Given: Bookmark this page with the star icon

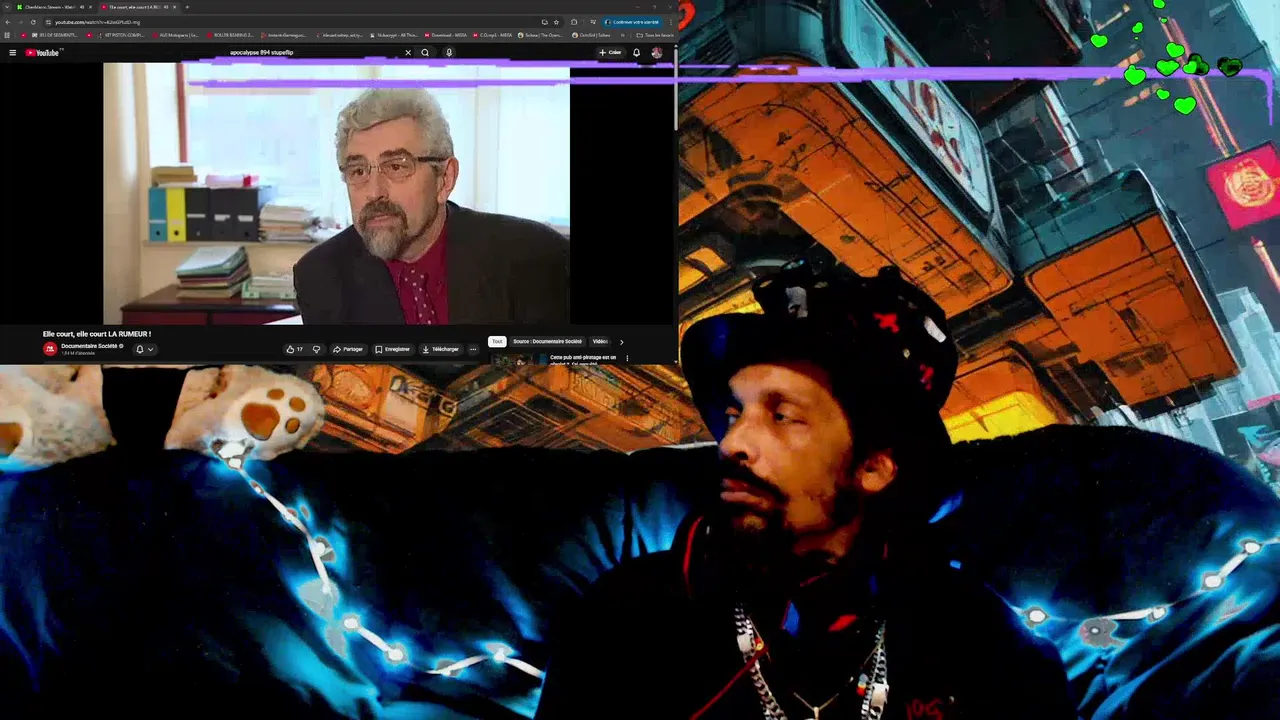Looking at the screenshot, I should pos(557,22).
